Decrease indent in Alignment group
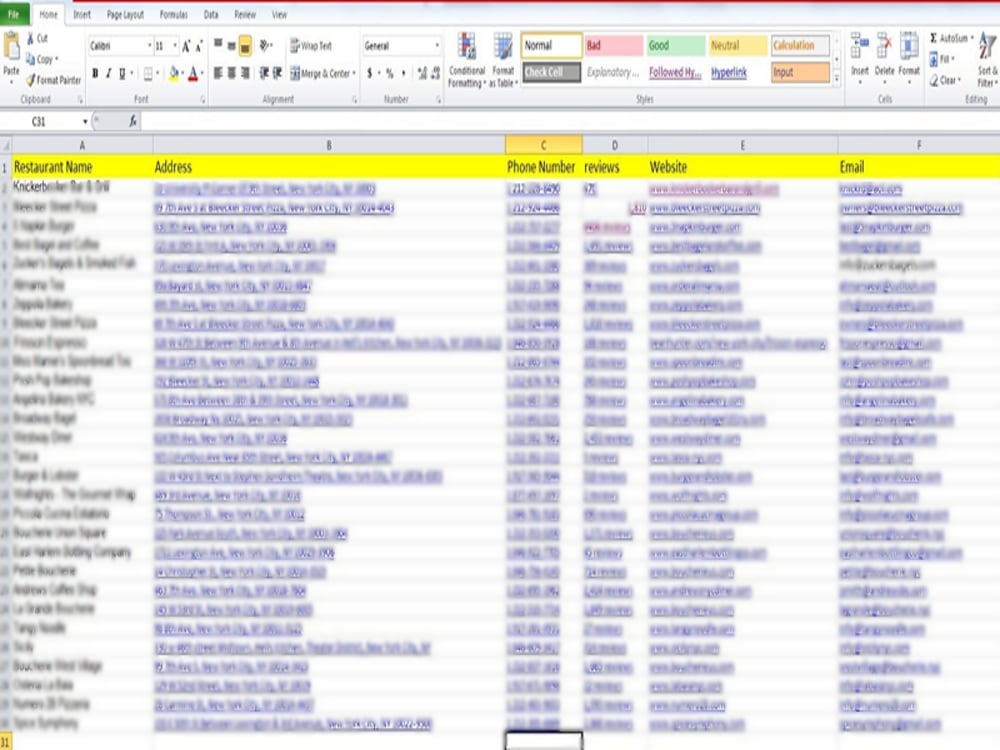1000x750 pixels. [x=263, y=73]
